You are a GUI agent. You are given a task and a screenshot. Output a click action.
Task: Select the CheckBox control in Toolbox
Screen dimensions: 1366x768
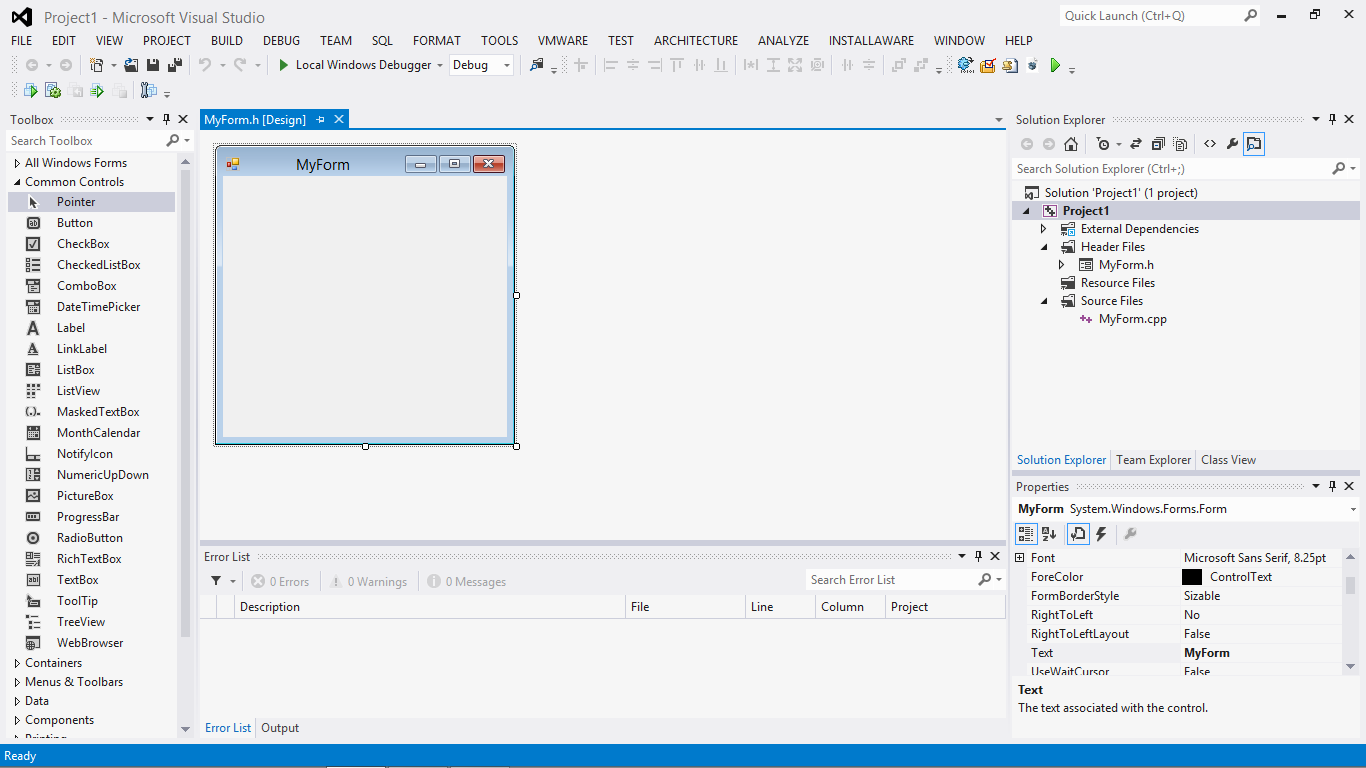[83, 244]
